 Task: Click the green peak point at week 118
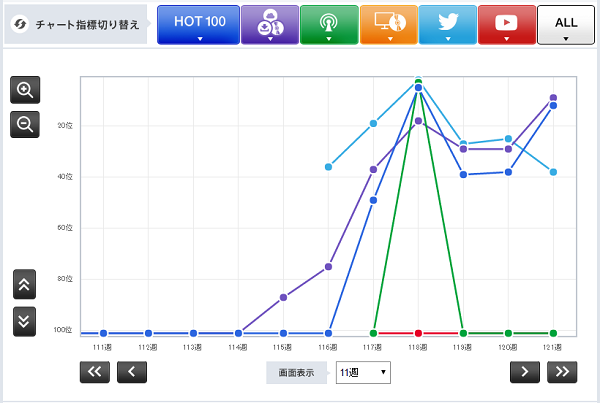click(418, 81)
